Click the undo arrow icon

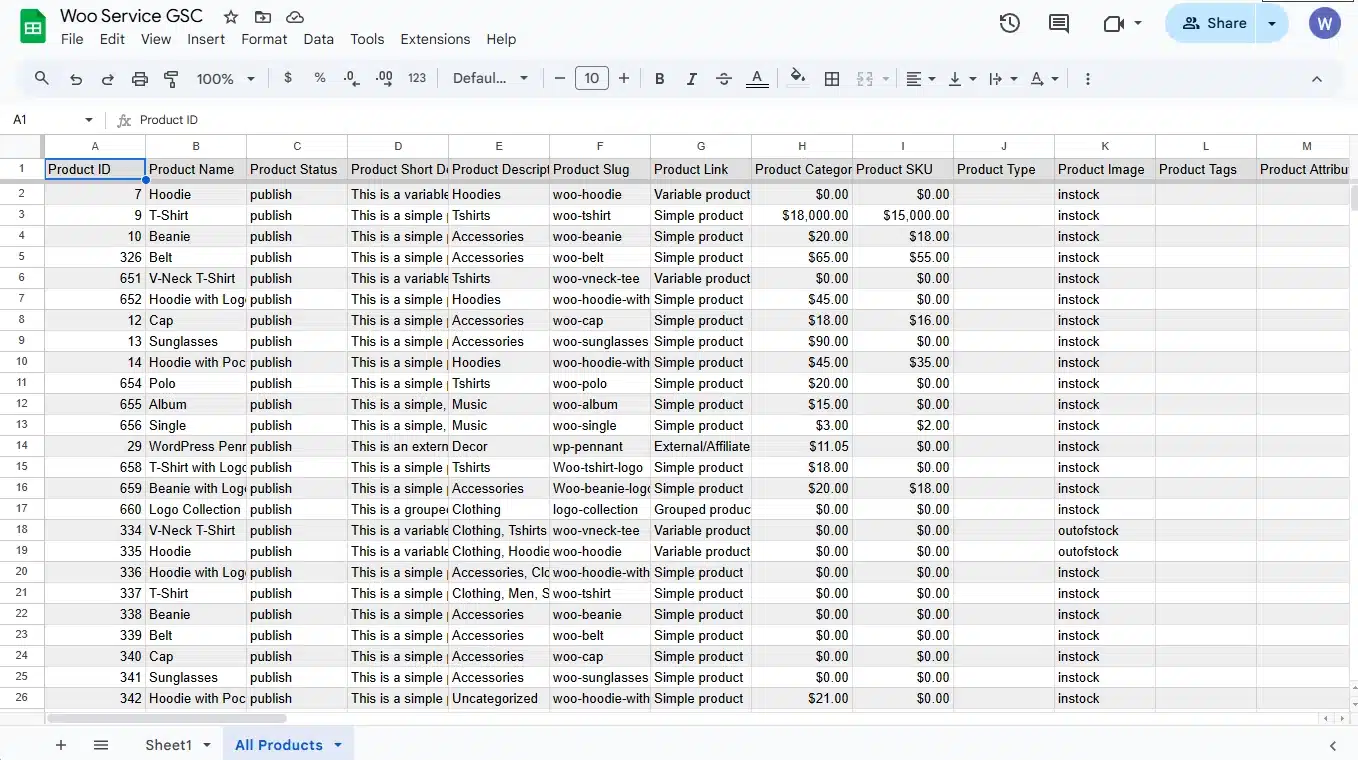[76, 79]
